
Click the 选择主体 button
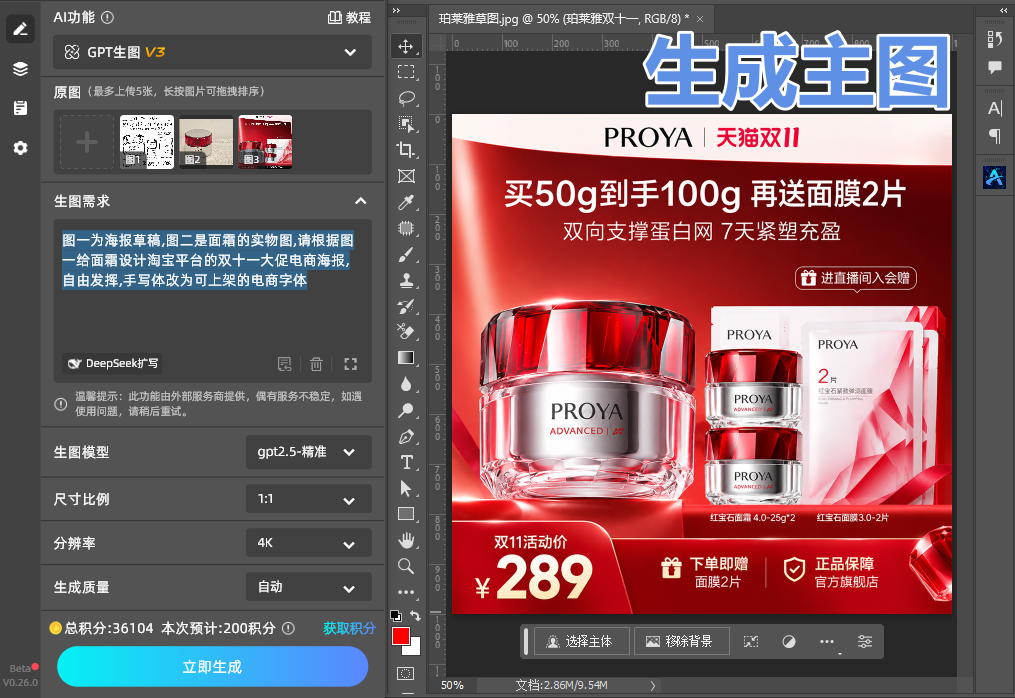[581, 641]
